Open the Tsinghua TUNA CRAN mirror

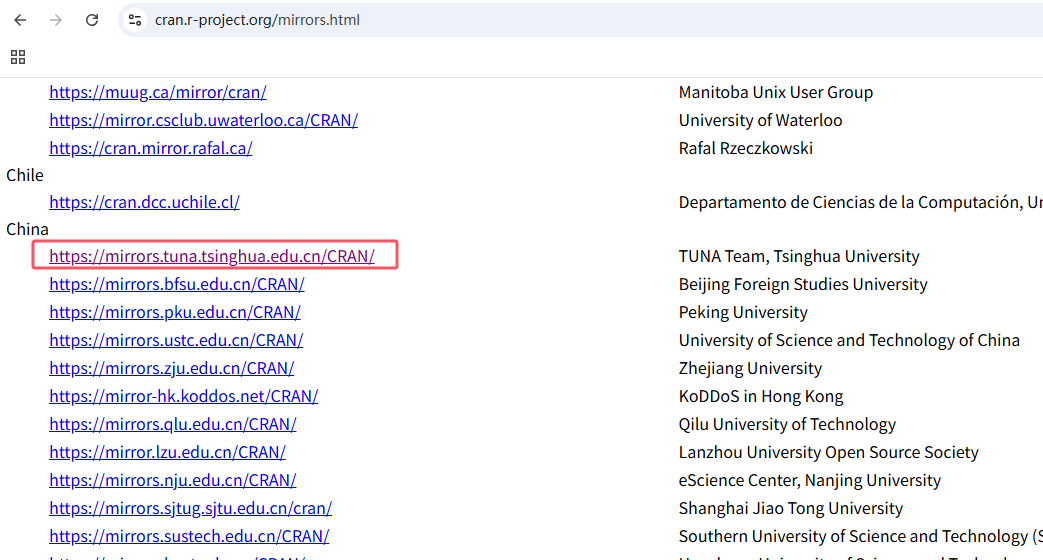click(212, 256)
